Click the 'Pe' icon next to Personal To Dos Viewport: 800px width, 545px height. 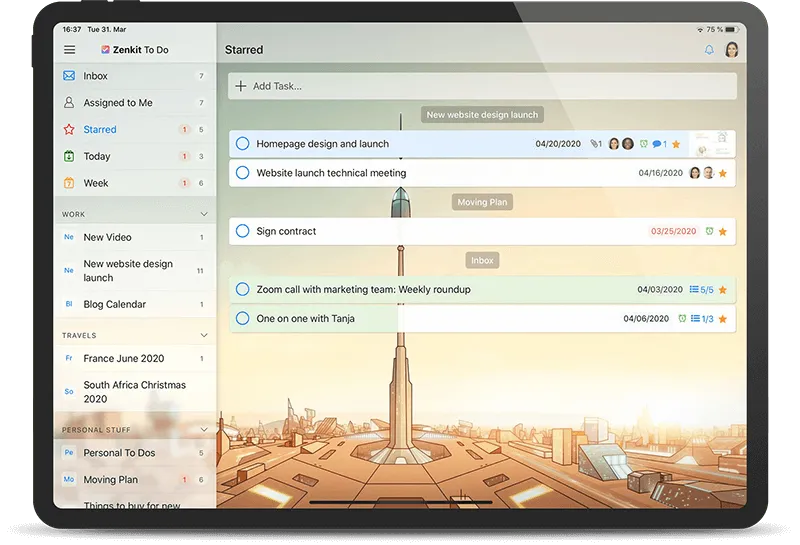[69, 453]
